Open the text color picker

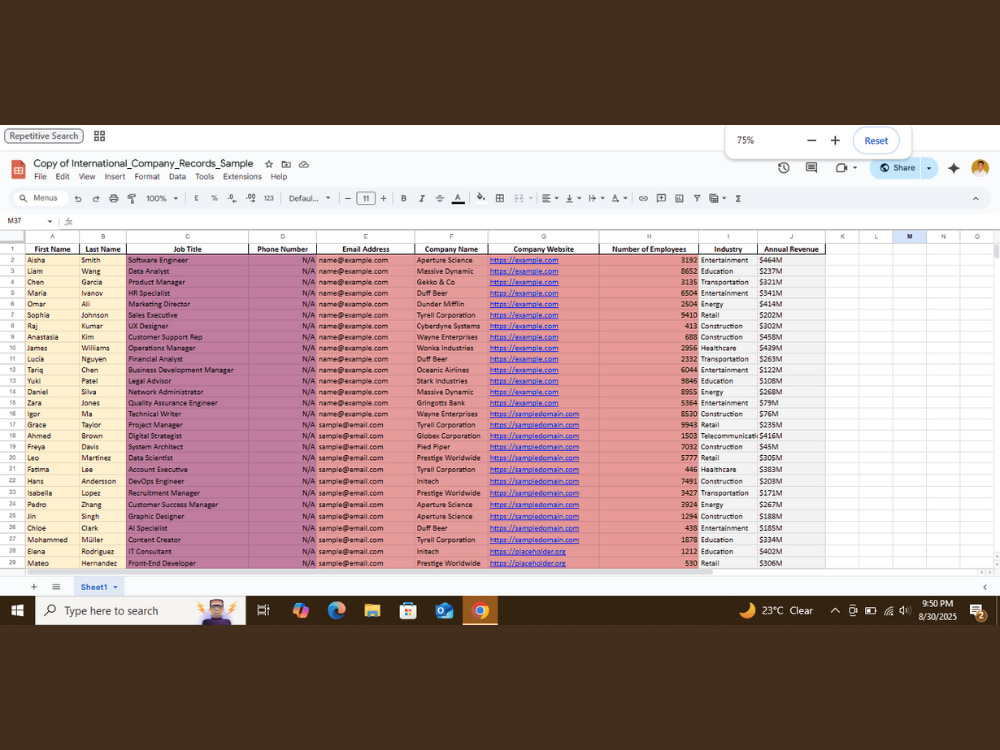point(458,198)
